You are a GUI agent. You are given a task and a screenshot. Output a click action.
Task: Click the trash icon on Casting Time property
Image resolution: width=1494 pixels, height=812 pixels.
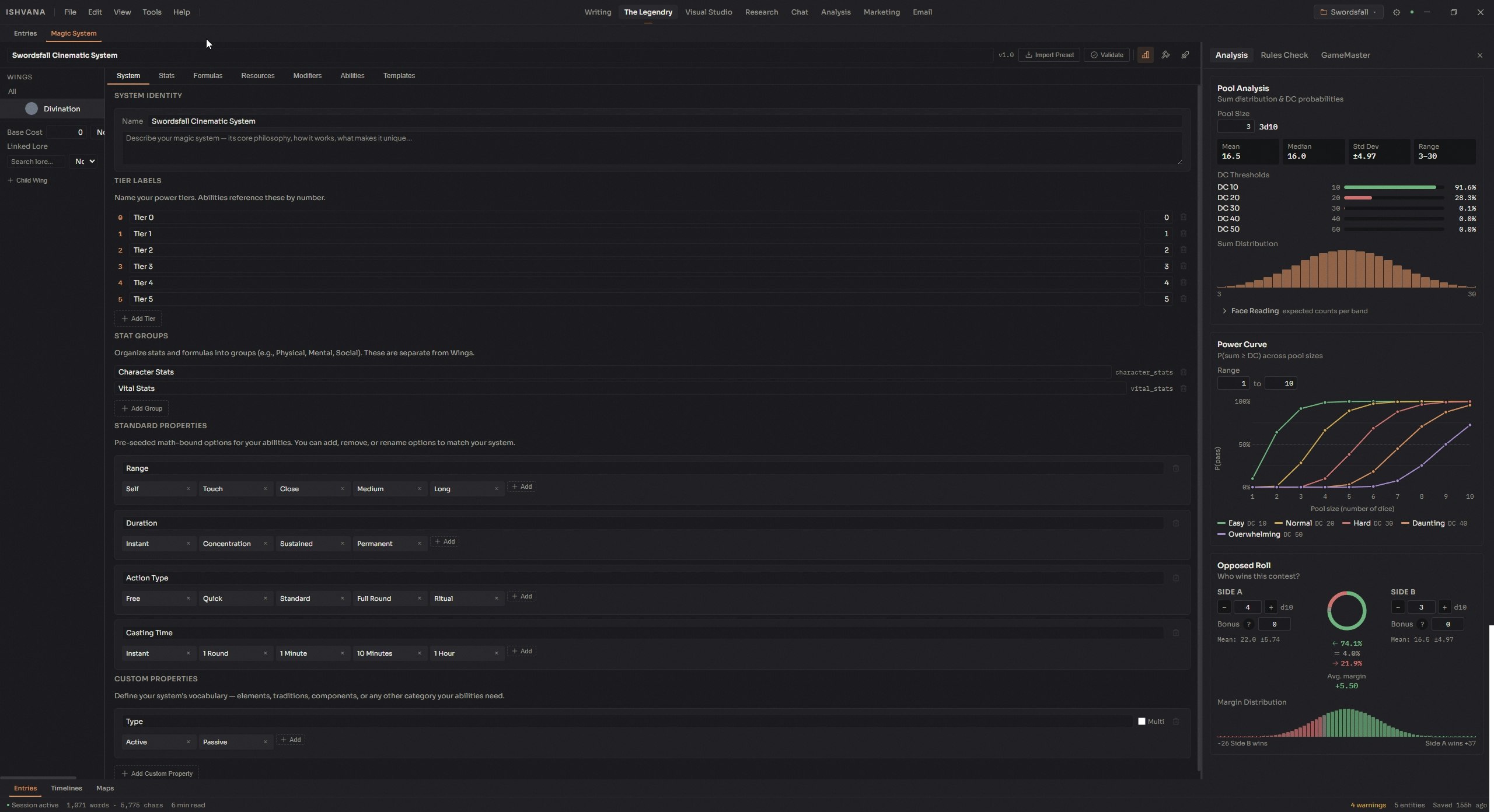(1176, 633)
